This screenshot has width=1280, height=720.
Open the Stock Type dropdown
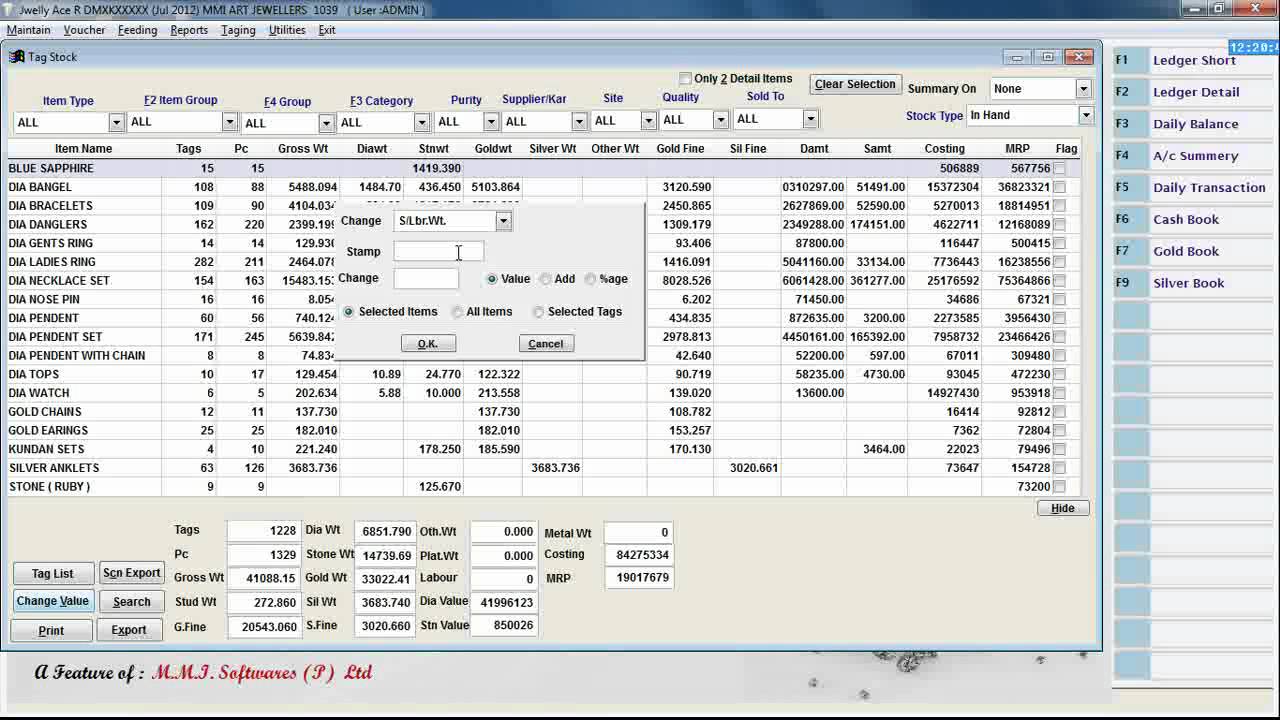point(1085,115)
